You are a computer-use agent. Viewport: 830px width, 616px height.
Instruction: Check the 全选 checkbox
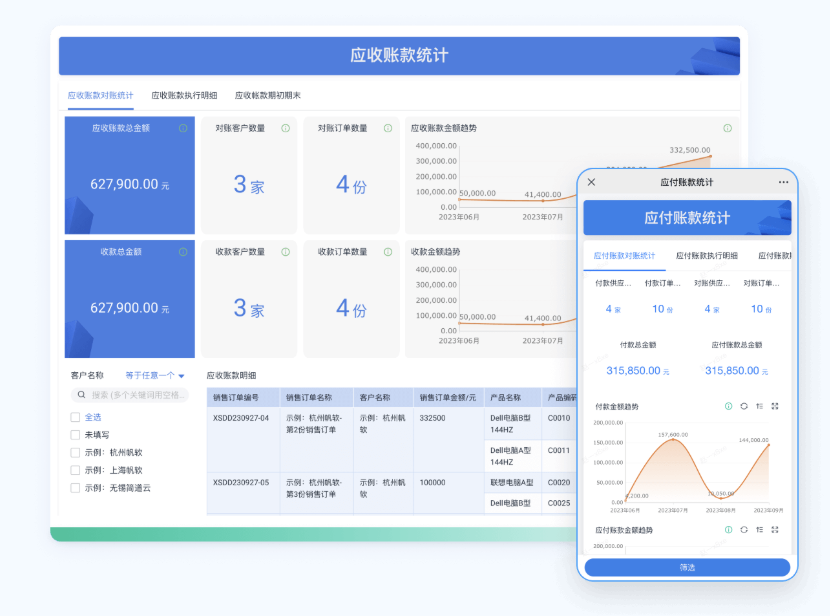(75, 418)
